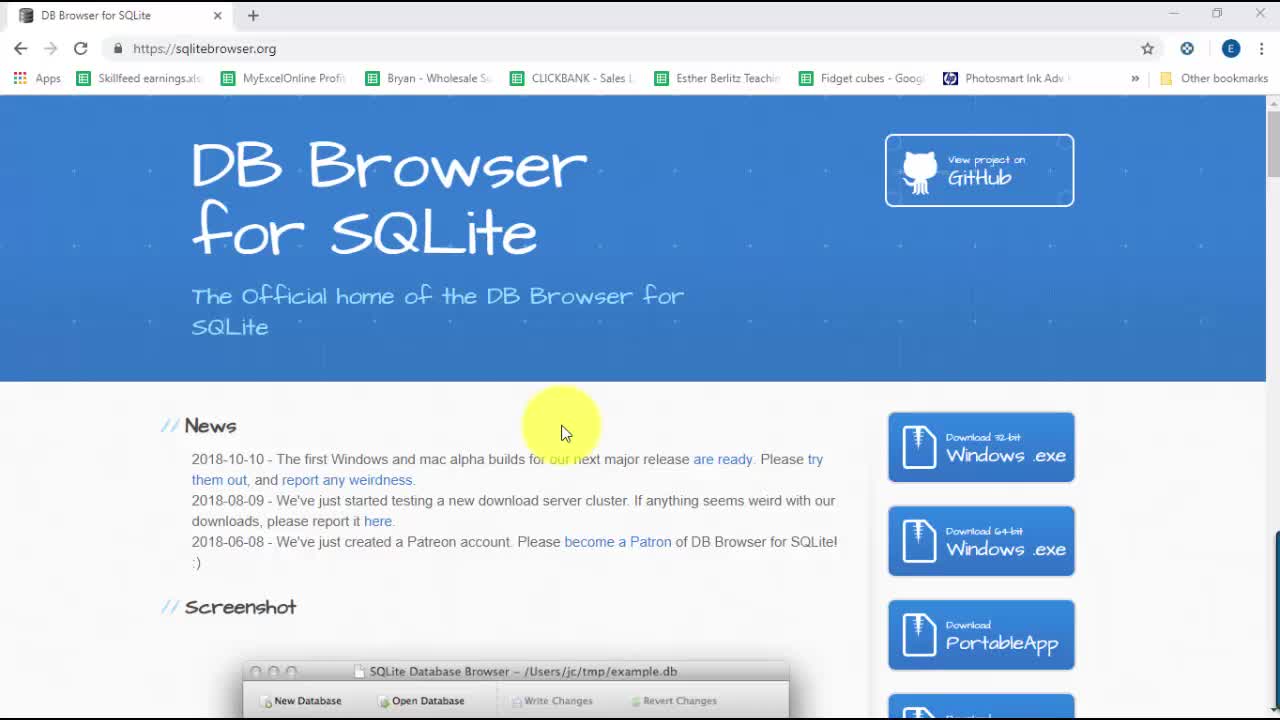The height and width of the screenshot is (720, 1280).
Task: Follow the 'become a Patron' link
Action: [617, 542]
